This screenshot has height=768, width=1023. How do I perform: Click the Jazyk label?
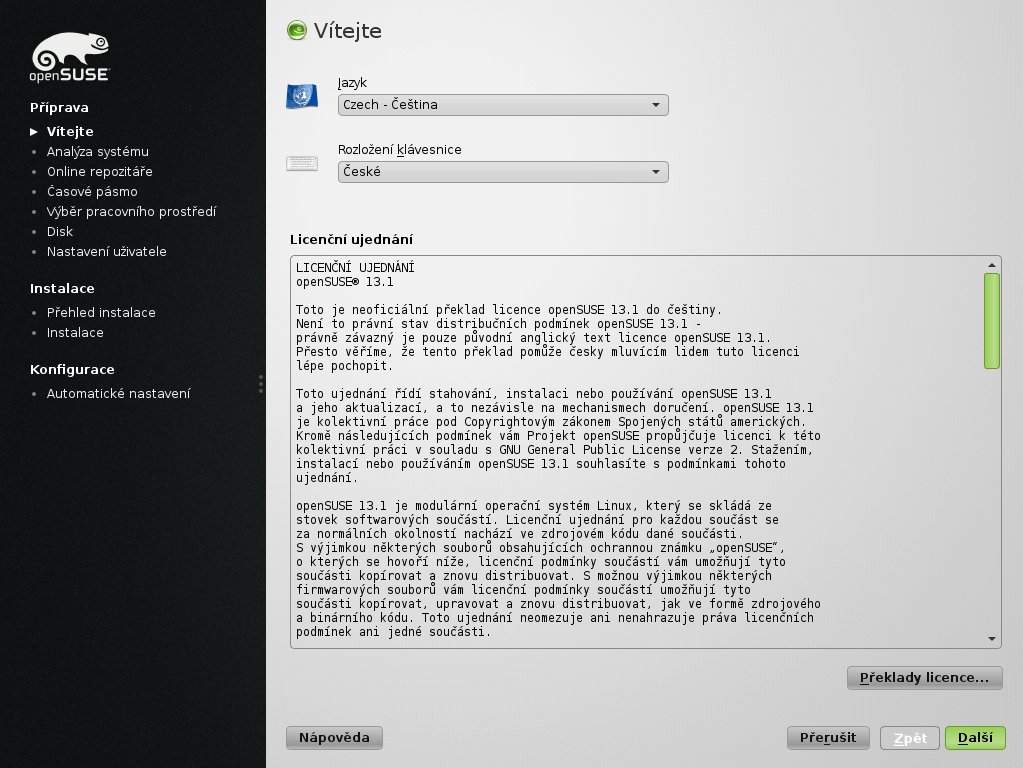(x=352, y=83)
